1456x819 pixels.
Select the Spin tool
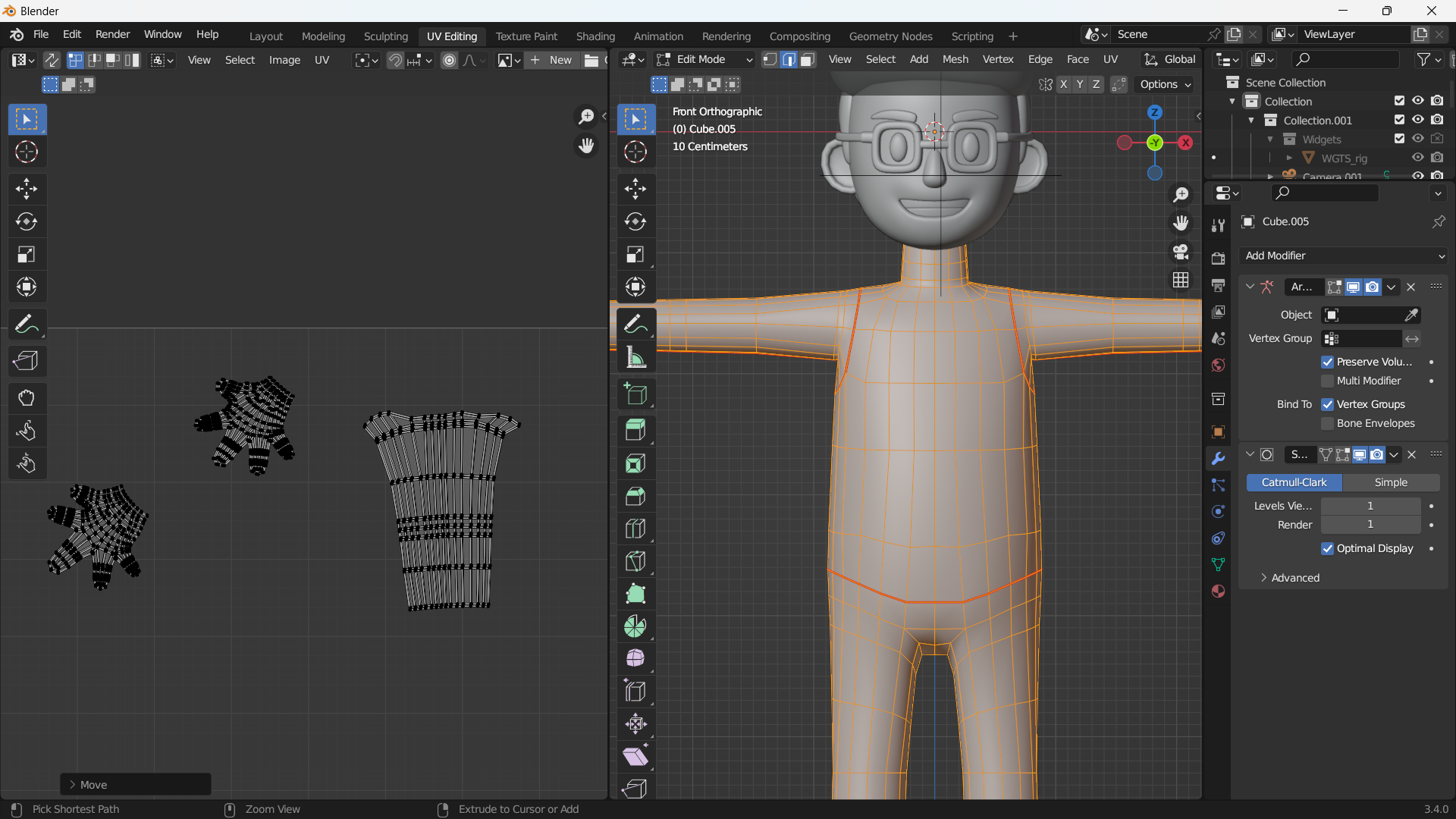635,626
